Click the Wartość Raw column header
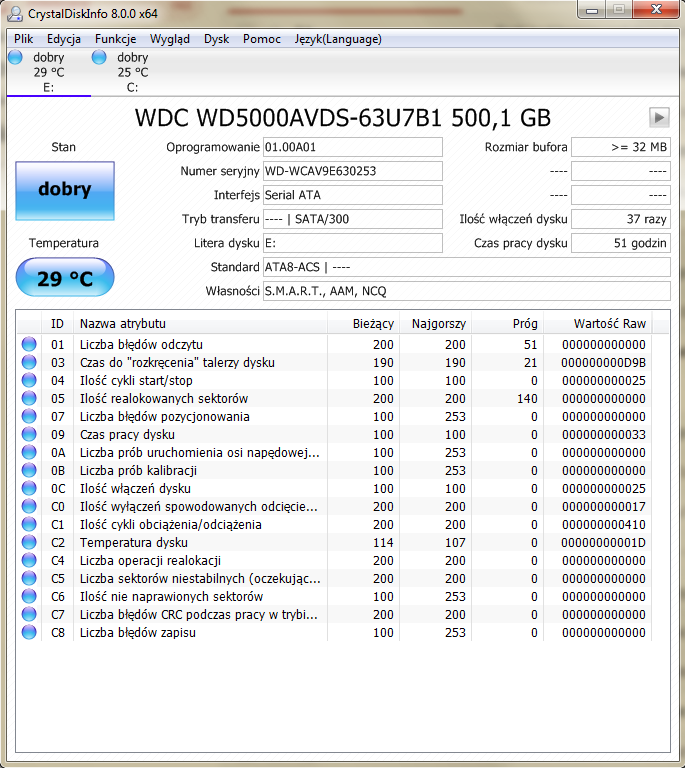The width and height of the screenshot is (685, 768). coord(597,324)
